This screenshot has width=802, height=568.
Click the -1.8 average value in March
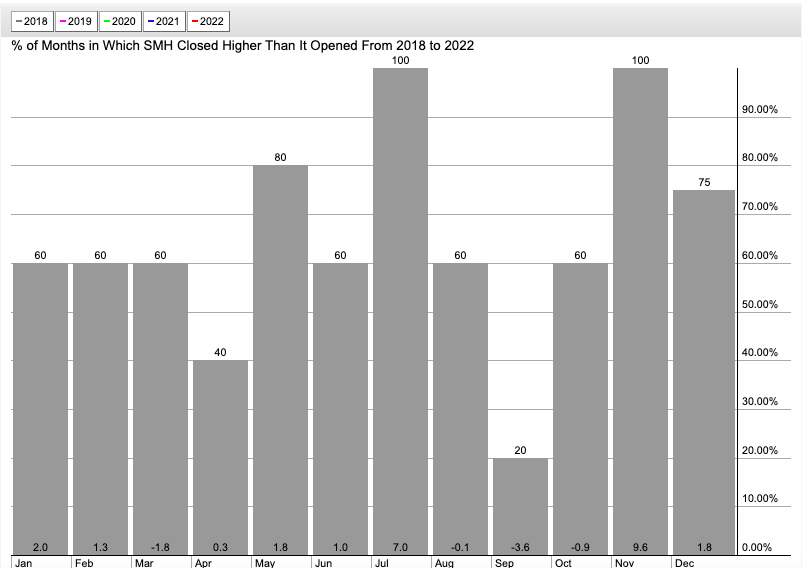(x=160, y=548)
